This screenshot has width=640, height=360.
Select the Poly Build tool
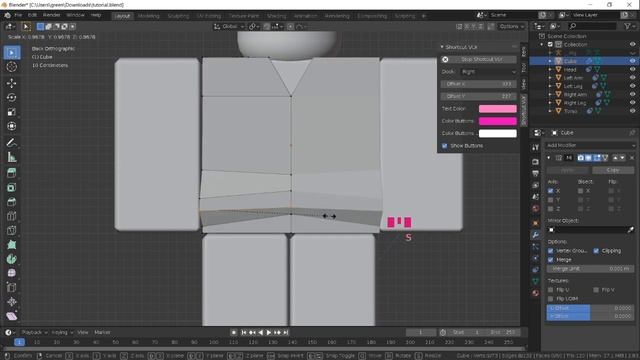(x=11, y=244)
